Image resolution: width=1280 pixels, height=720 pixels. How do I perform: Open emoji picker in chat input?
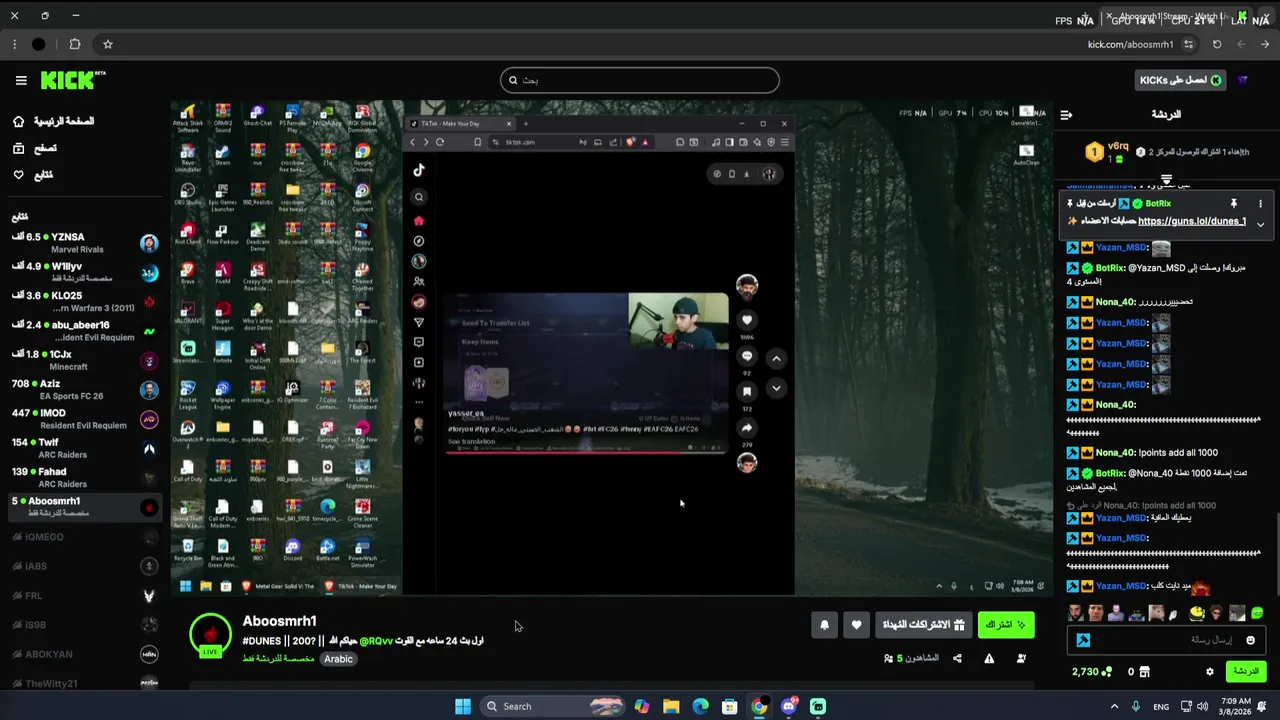[1250, 640]
